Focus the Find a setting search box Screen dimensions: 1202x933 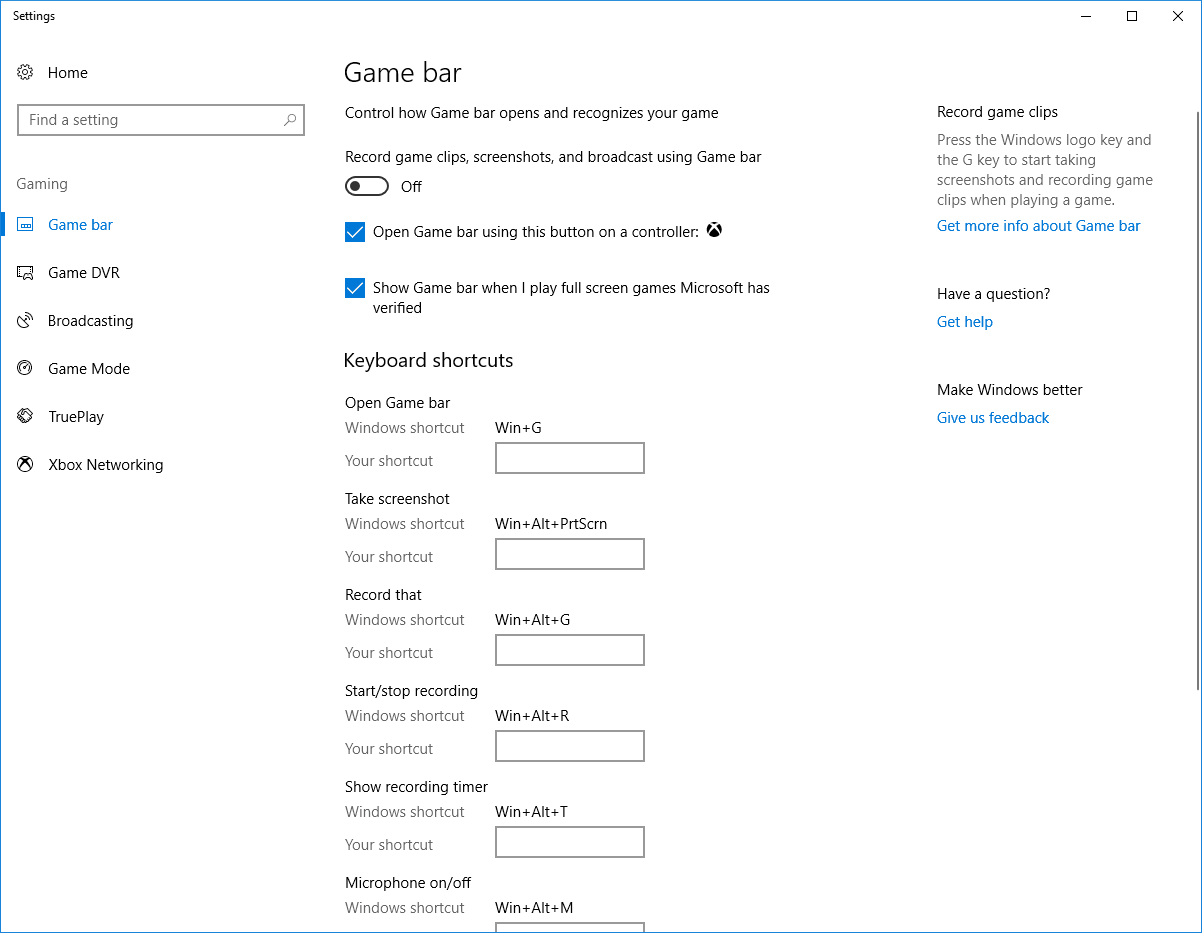[x=161, y=120]
